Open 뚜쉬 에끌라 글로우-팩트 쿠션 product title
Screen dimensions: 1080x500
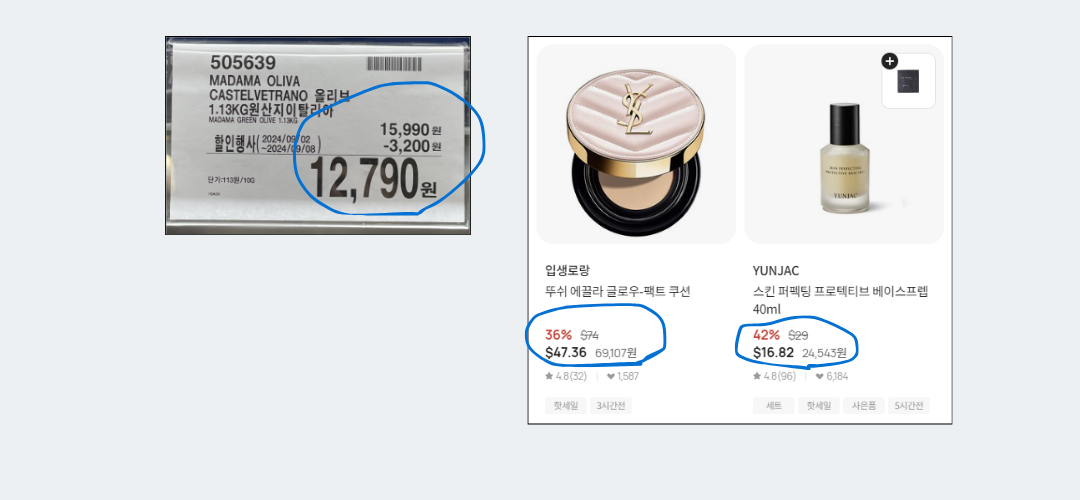click(x=617, y=291)
